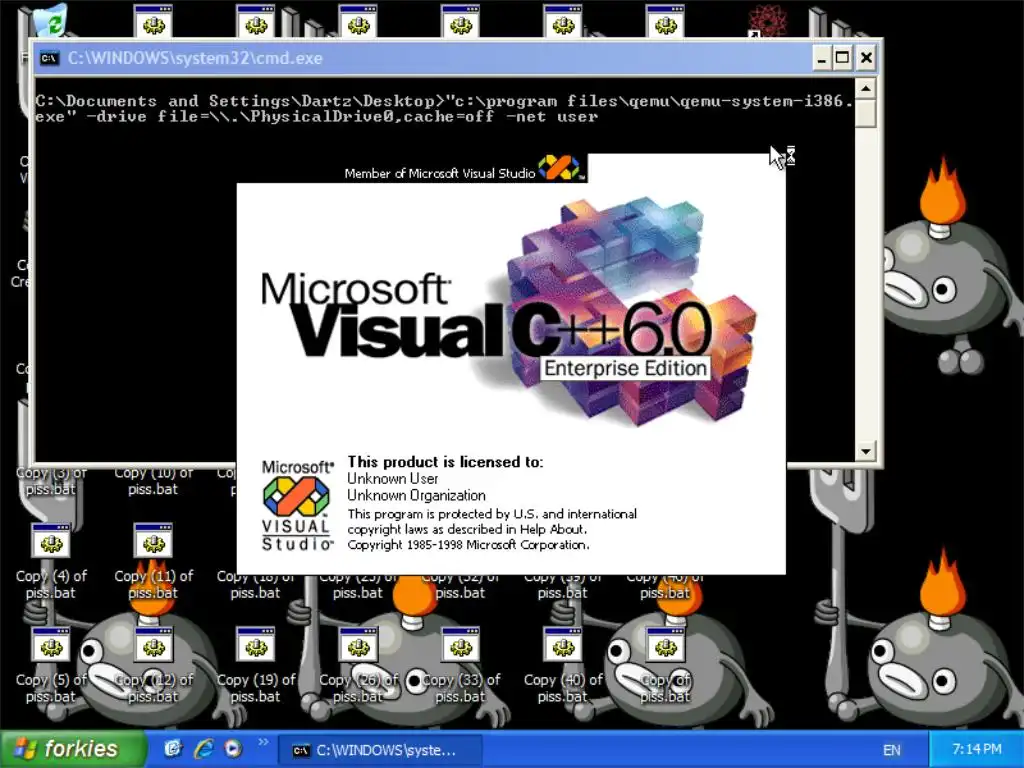Select the 'Copy (12) of piss.bat' icon

[x=153, y=665]
